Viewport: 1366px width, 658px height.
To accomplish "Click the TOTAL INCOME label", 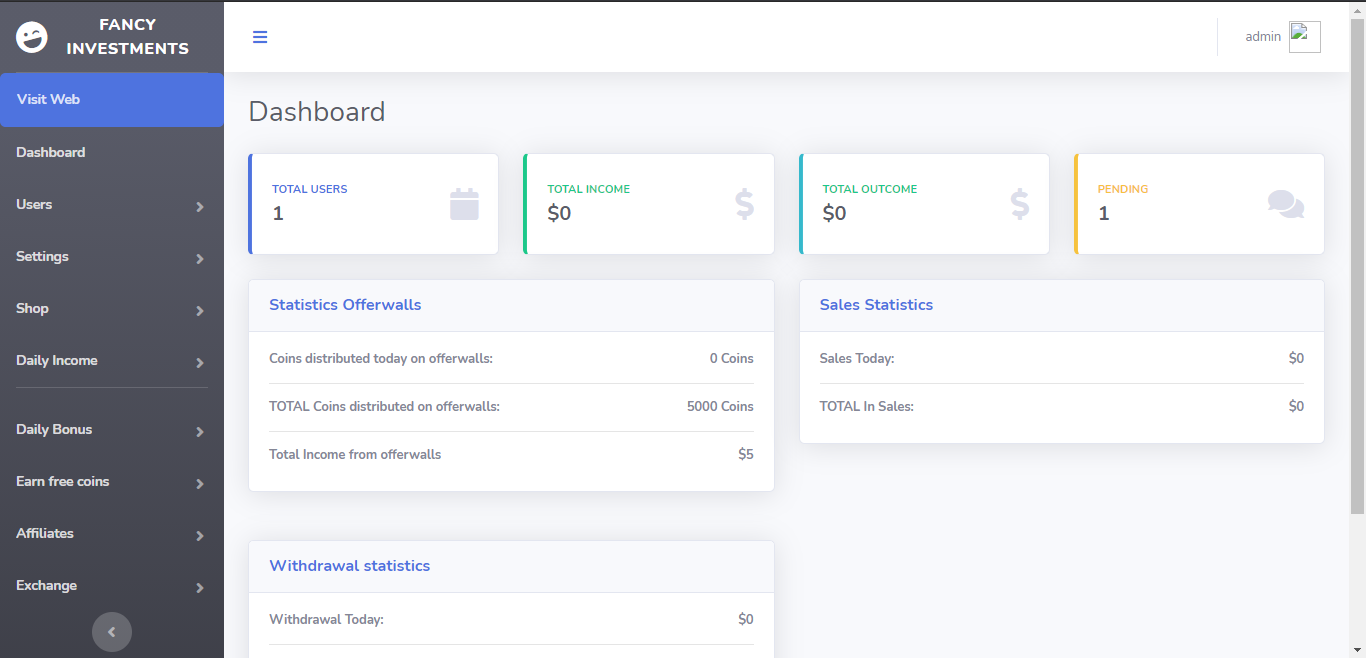I will click(589, 189).
